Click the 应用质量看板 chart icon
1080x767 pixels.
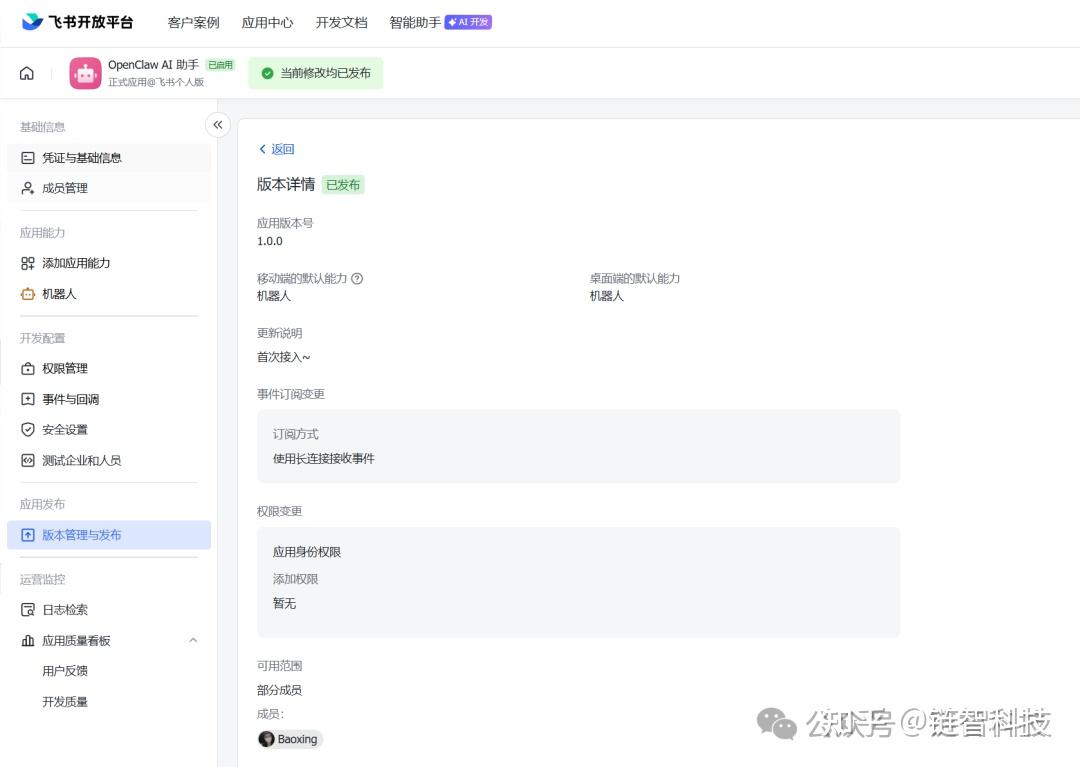(x=28, y=640)
